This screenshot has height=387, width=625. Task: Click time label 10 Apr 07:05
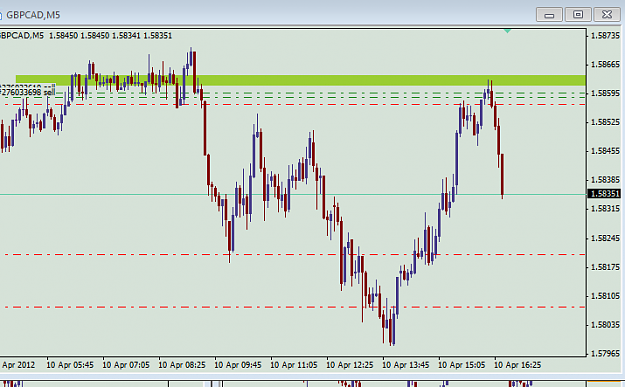tap(126, 365)
